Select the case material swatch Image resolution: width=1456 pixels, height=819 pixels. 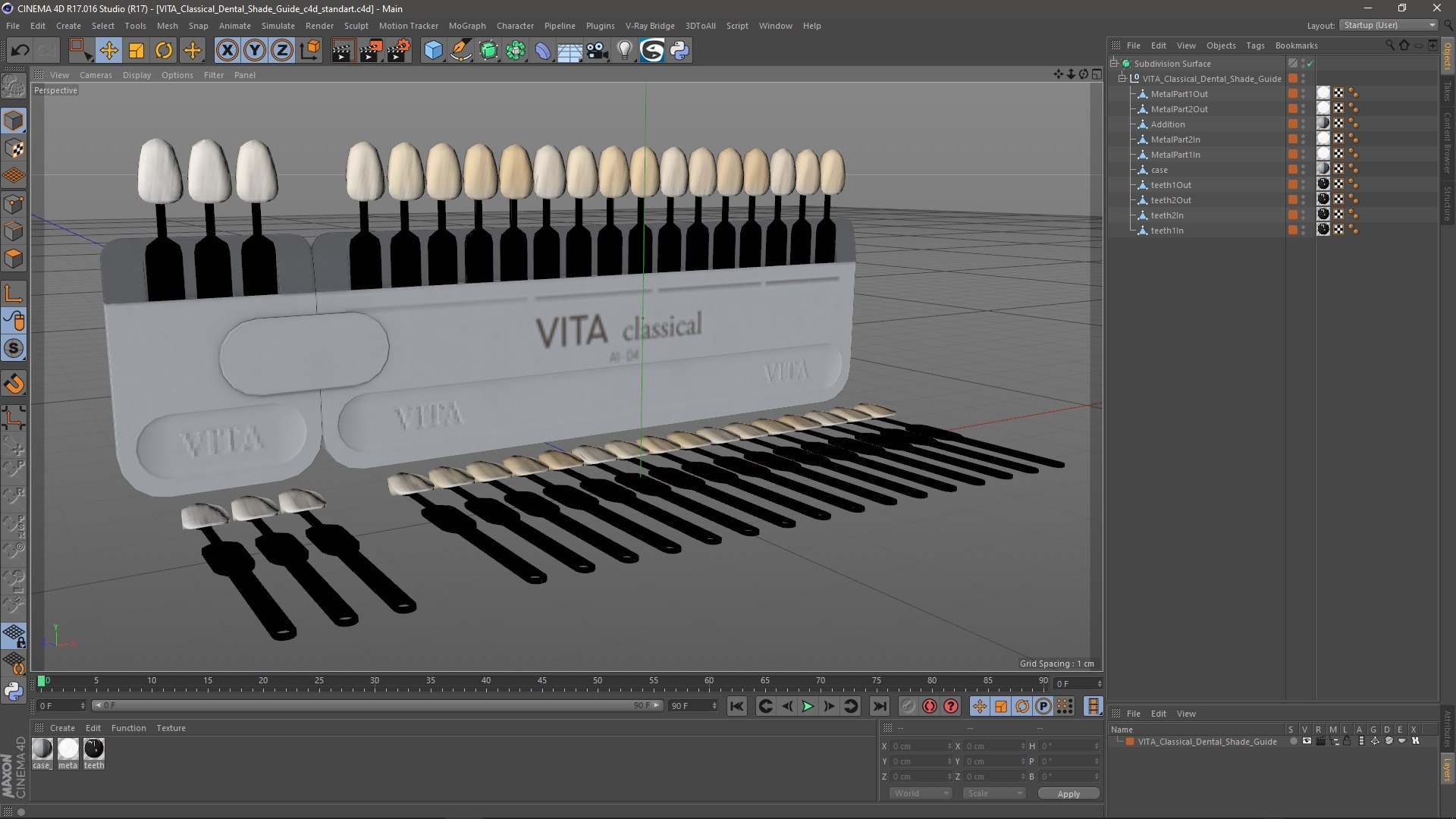tap(42, 749)
